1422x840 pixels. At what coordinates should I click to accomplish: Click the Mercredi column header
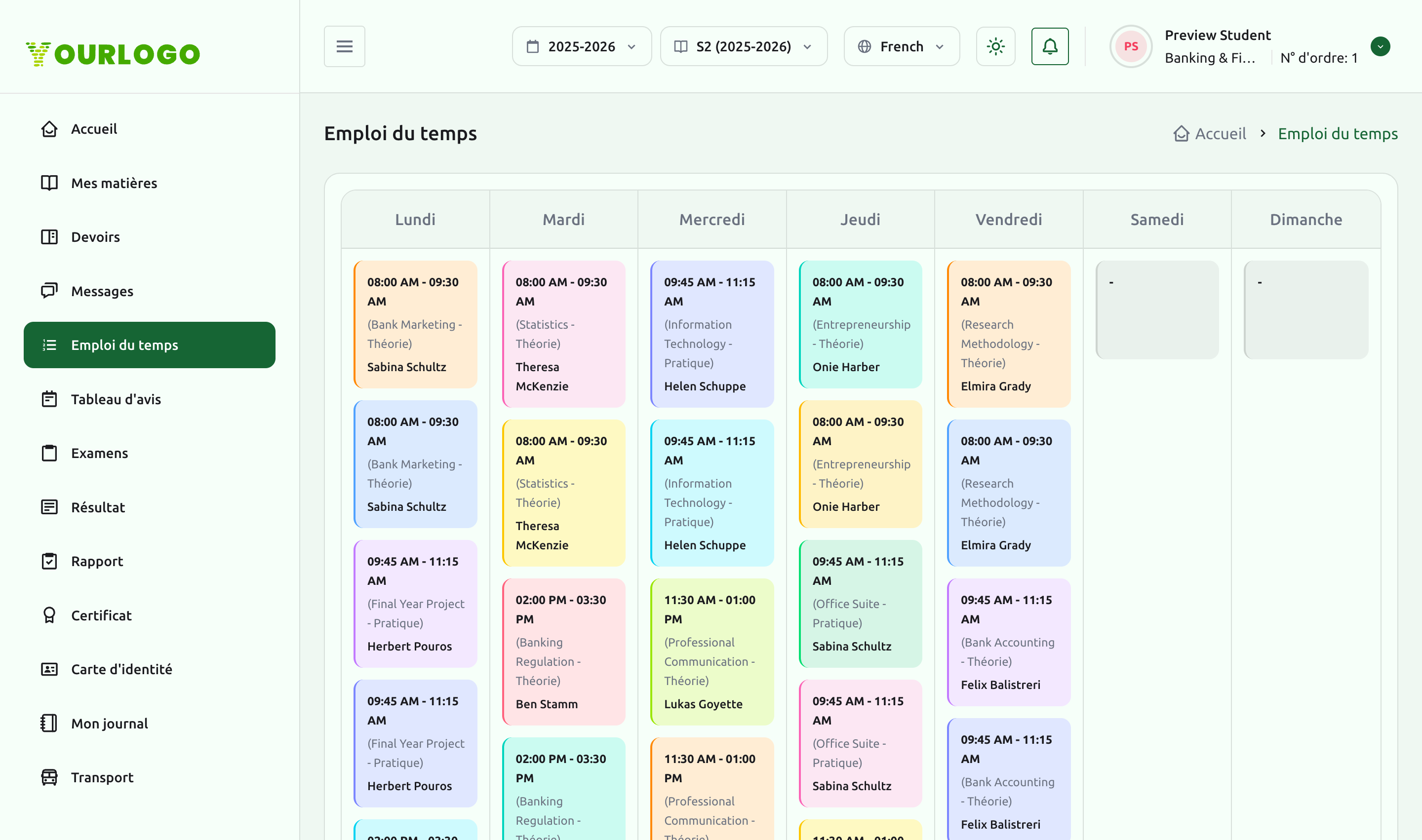coord(712,220)
